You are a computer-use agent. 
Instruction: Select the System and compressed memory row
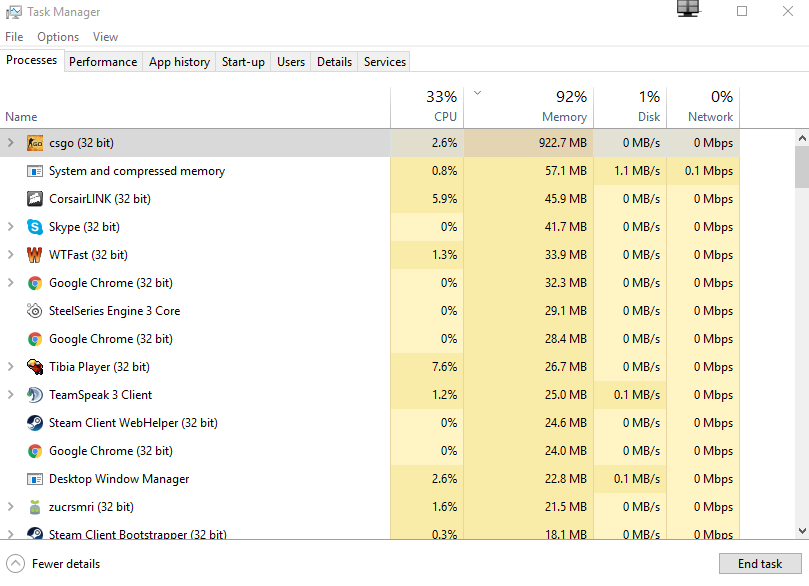pyautogui.click(x=370, y=171)
